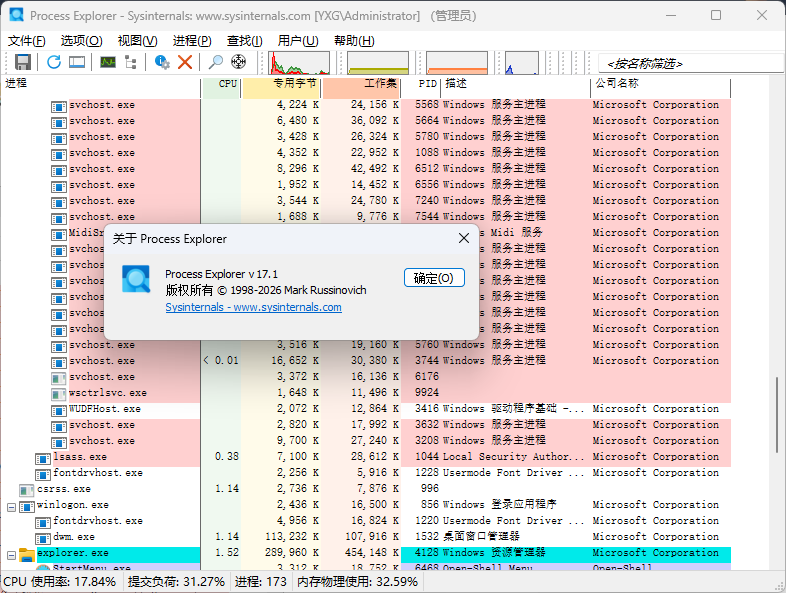Viewport: 786px width, 593px height.
Task: Select the dwm.exe process row
Action: (x=365, y=538)
